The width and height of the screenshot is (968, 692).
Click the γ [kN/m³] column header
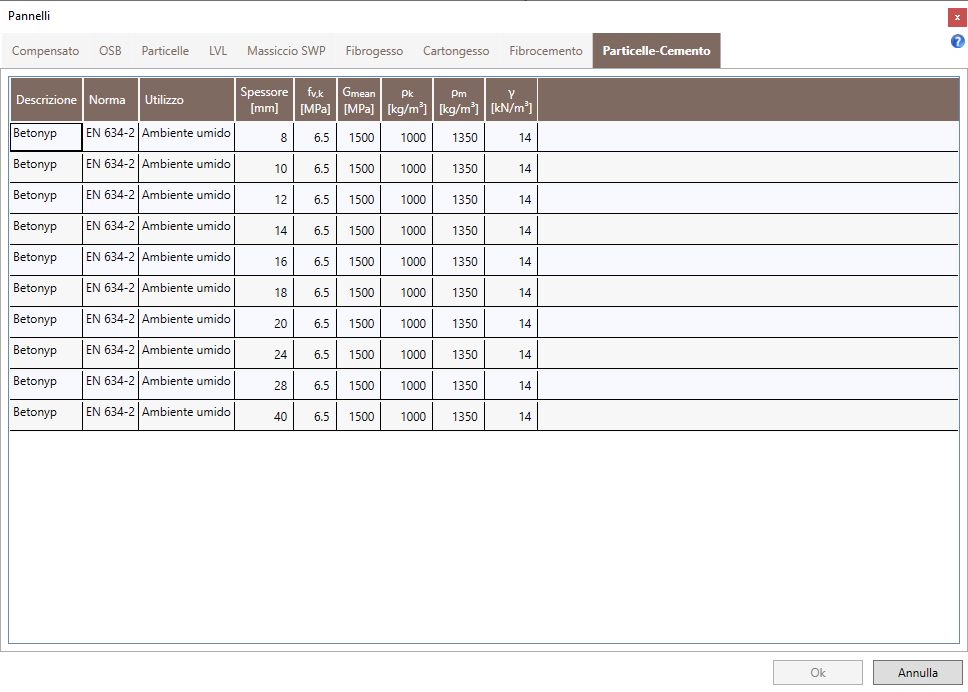tap(511, 99)
